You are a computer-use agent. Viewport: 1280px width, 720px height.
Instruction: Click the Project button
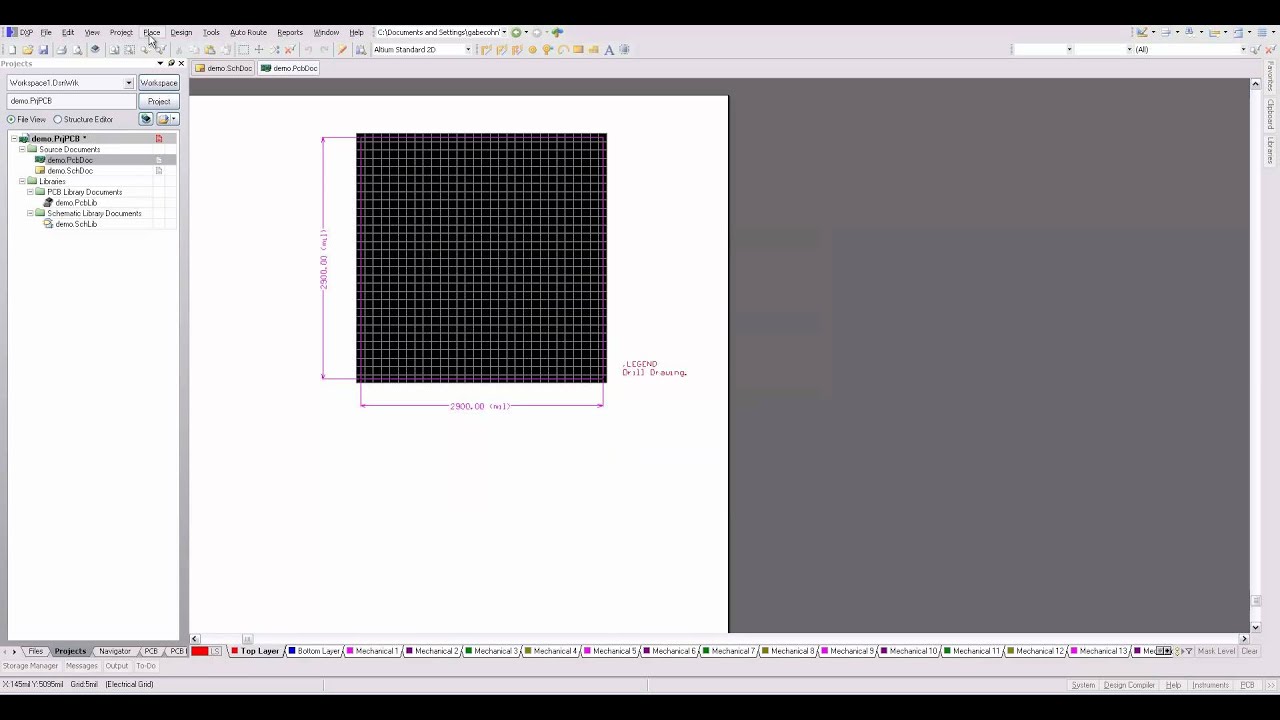coord(159,101)
